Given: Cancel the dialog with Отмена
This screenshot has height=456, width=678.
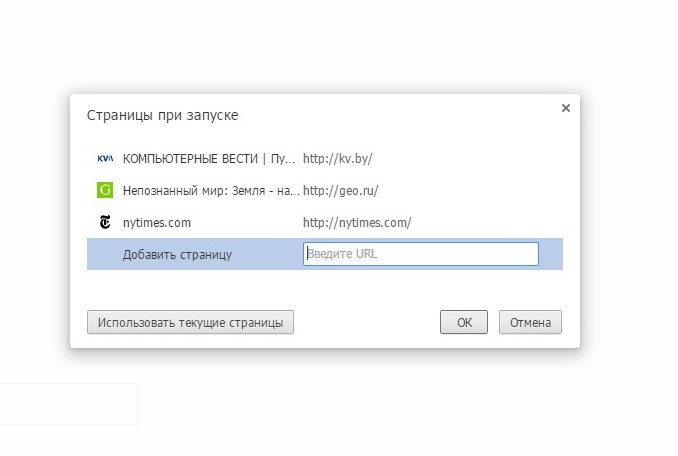Looking at the screenshot, I should click(x=530, y=322).
